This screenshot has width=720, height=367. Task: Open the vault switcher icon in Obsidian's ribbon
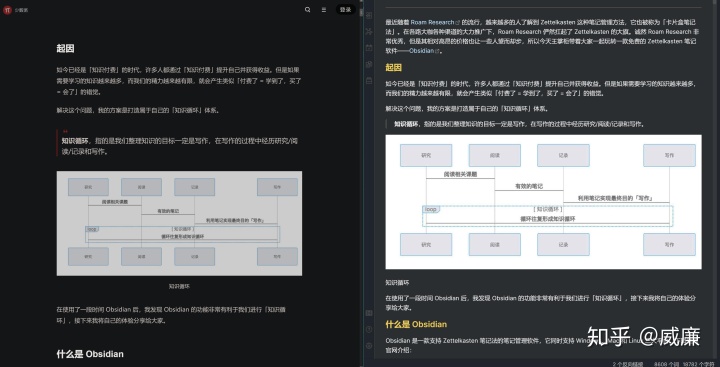tap(369, 313)
